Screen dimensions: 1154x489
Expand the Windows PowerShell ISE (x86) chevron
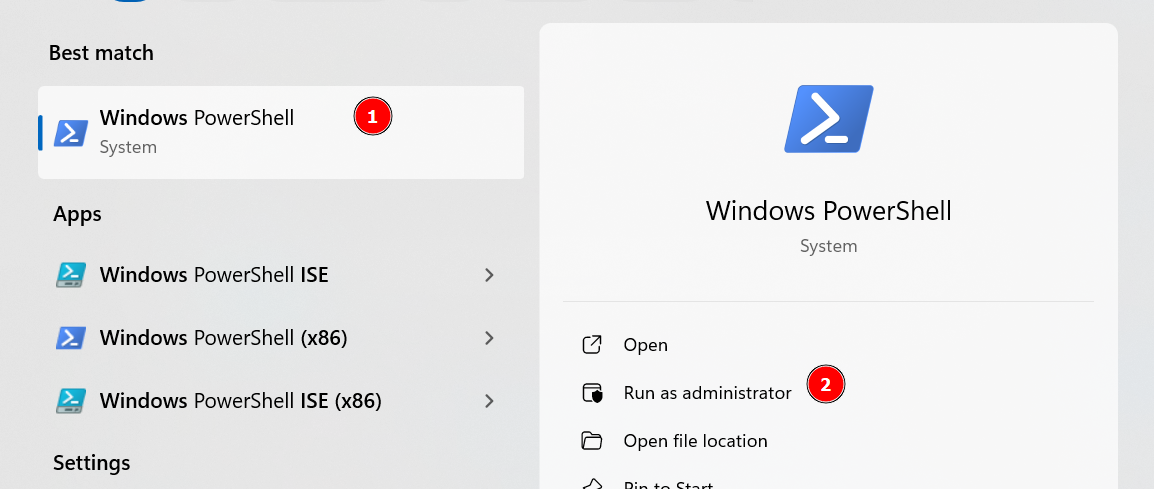click(x=489, y=401)
